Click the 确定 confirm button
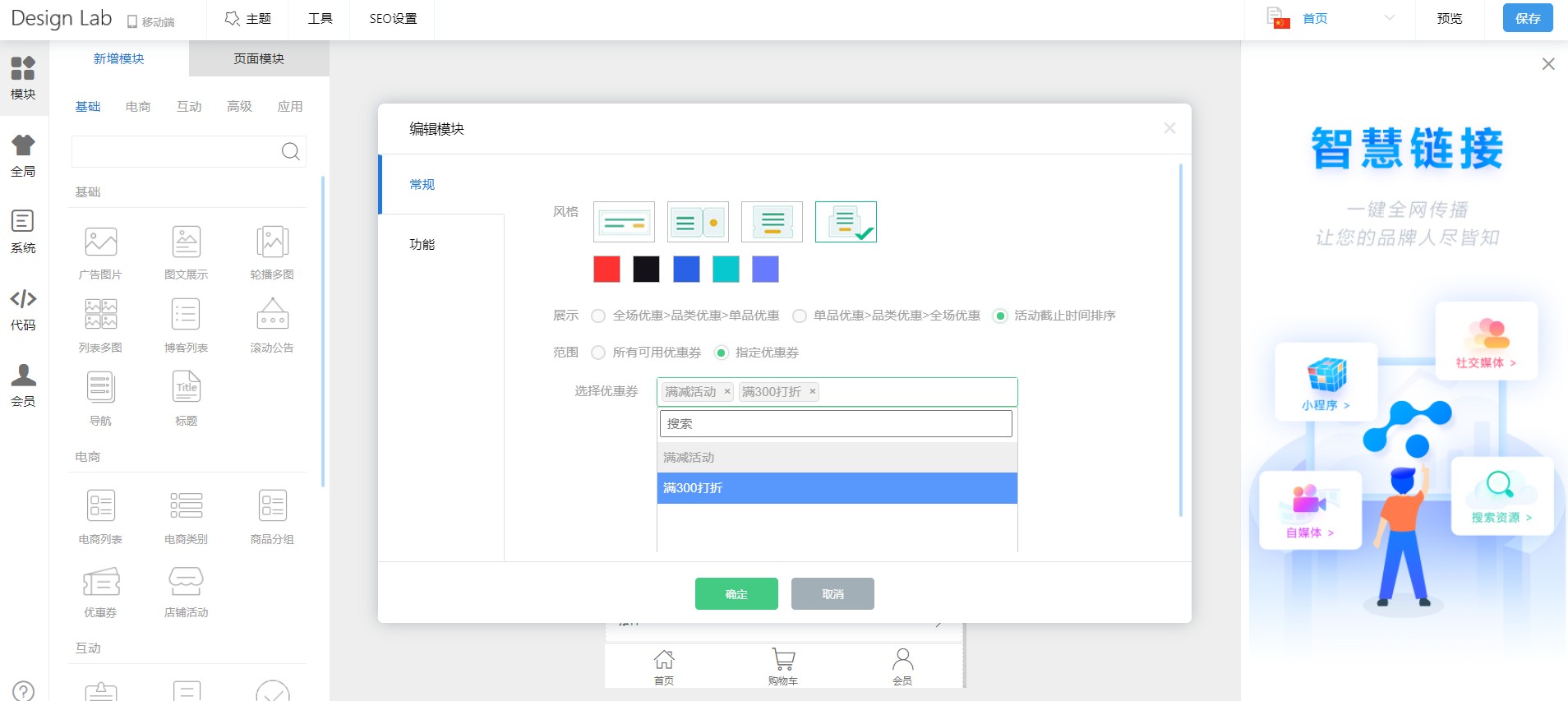1568x701 pixels. pos(736,593)
